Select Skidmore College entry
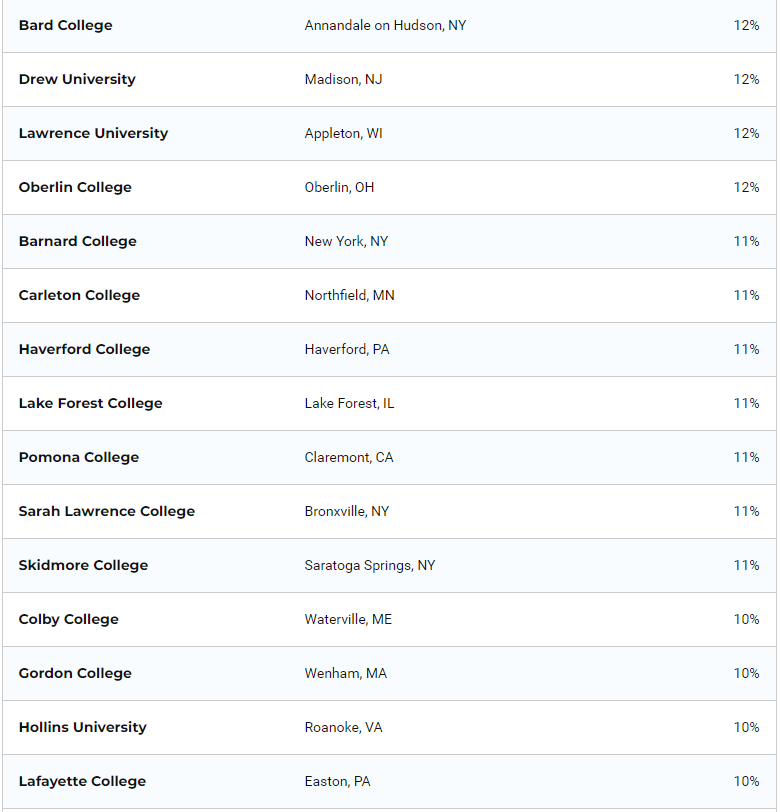This screenshot has height=812, width=780. 83,565
